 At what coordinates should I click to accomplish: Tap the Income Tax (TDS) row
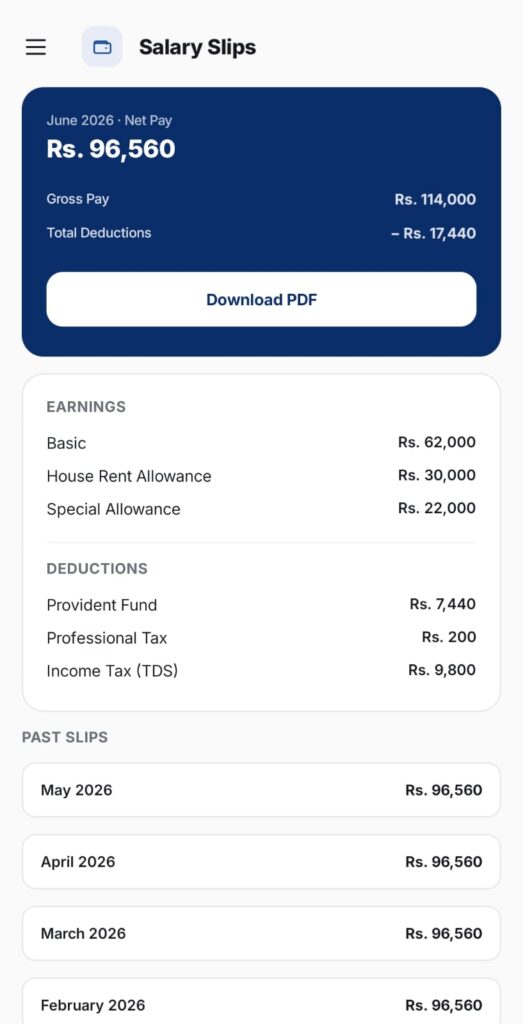(x=261, y=671)
